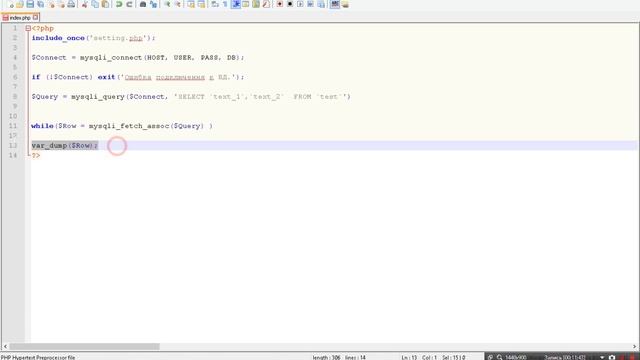Open Find dialog via binoculars icon

[143, 4]
